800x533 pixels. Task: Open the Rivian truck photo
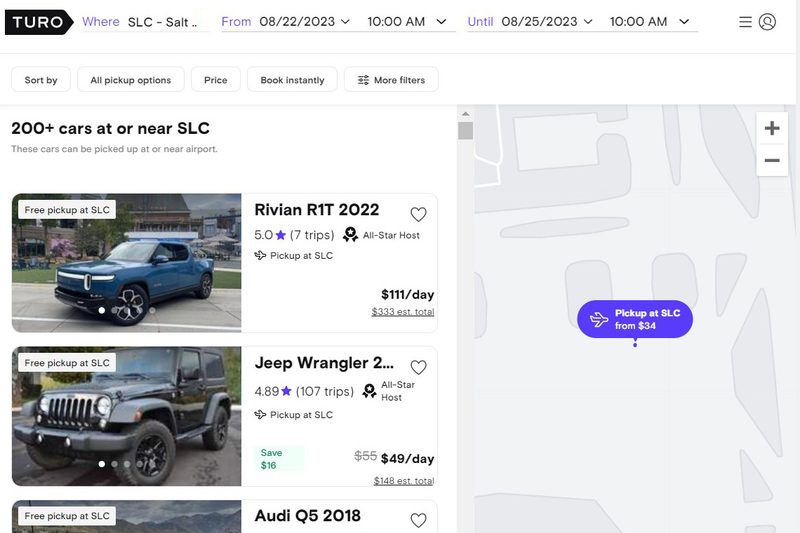(127, 263)
